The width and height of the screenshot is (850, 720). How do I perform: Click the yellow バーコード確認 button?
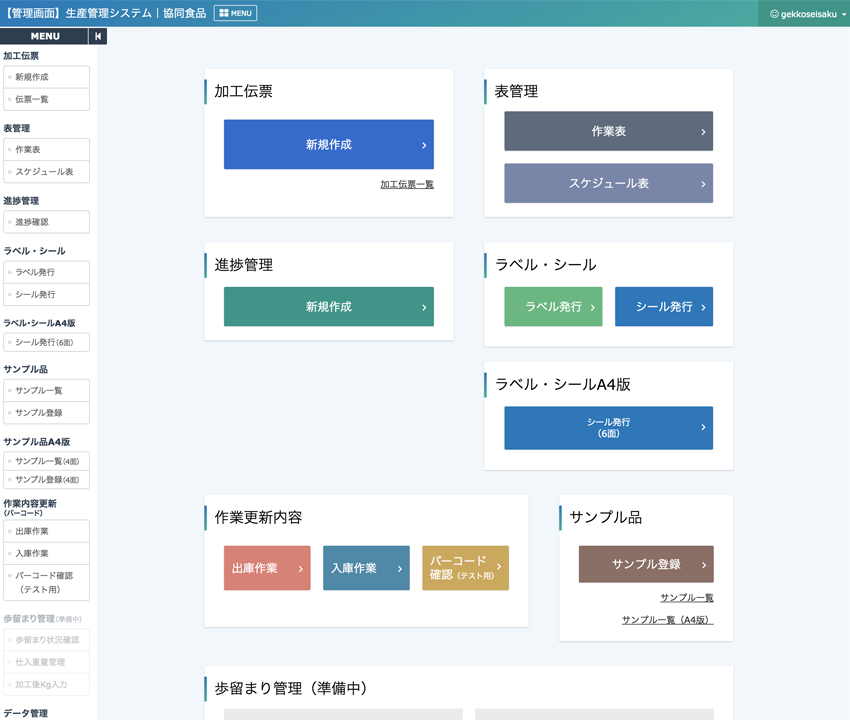(465, 568)
